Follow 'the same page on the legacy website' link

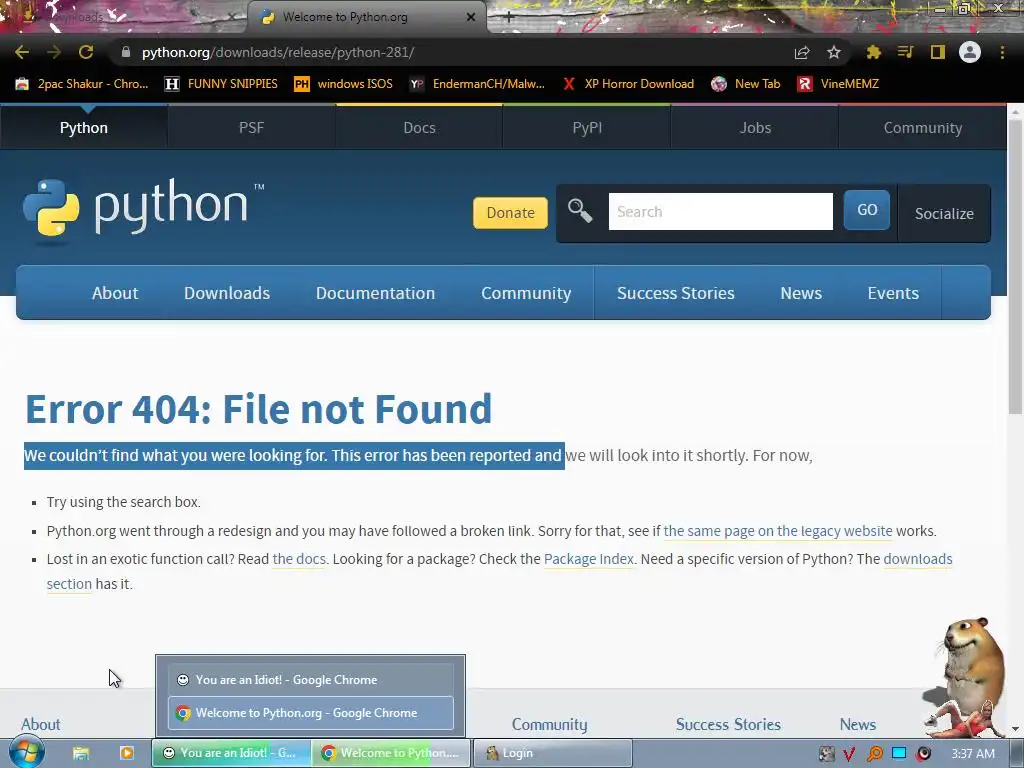point(778,531)
